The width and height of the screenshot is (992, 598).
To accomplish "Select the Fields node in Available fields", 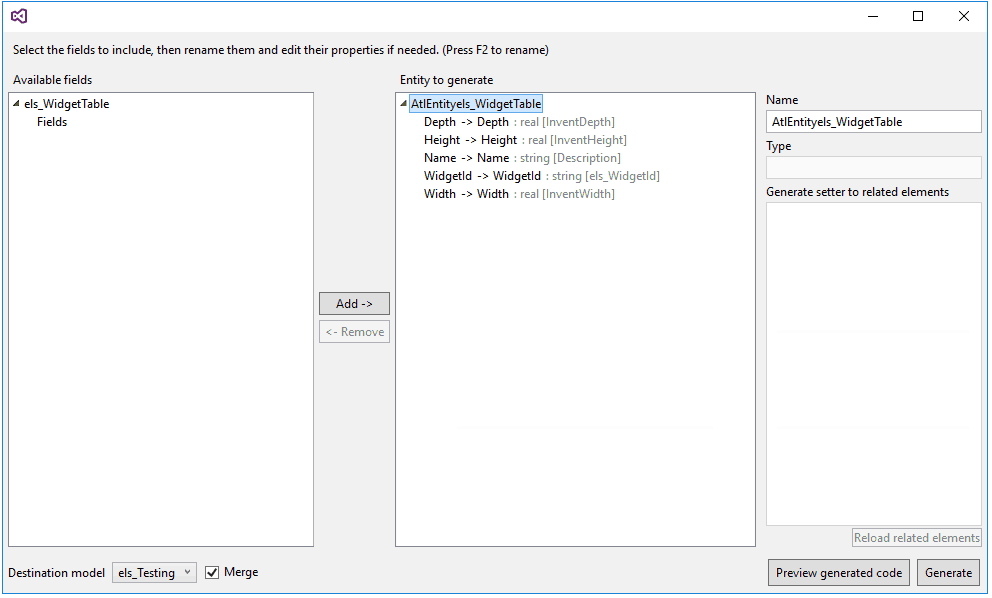I will coord(52,122).
